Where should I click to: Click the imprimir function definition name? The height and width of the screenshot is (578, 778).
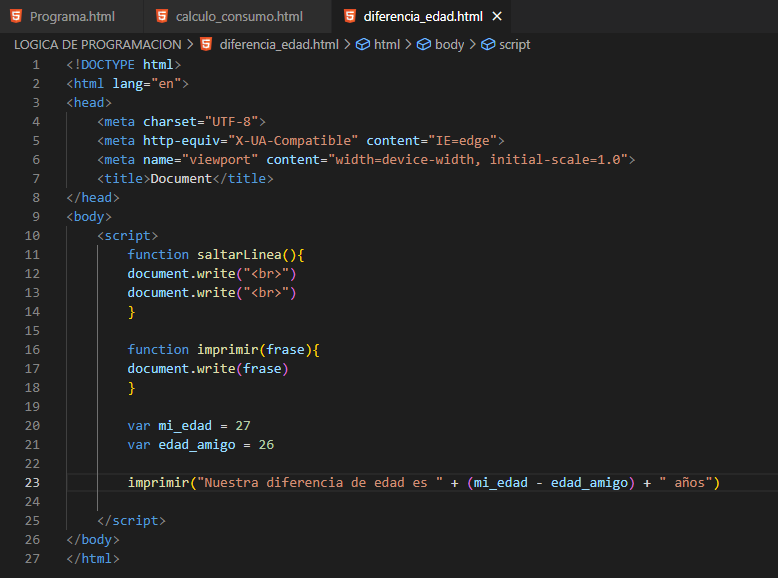[228, 350]
